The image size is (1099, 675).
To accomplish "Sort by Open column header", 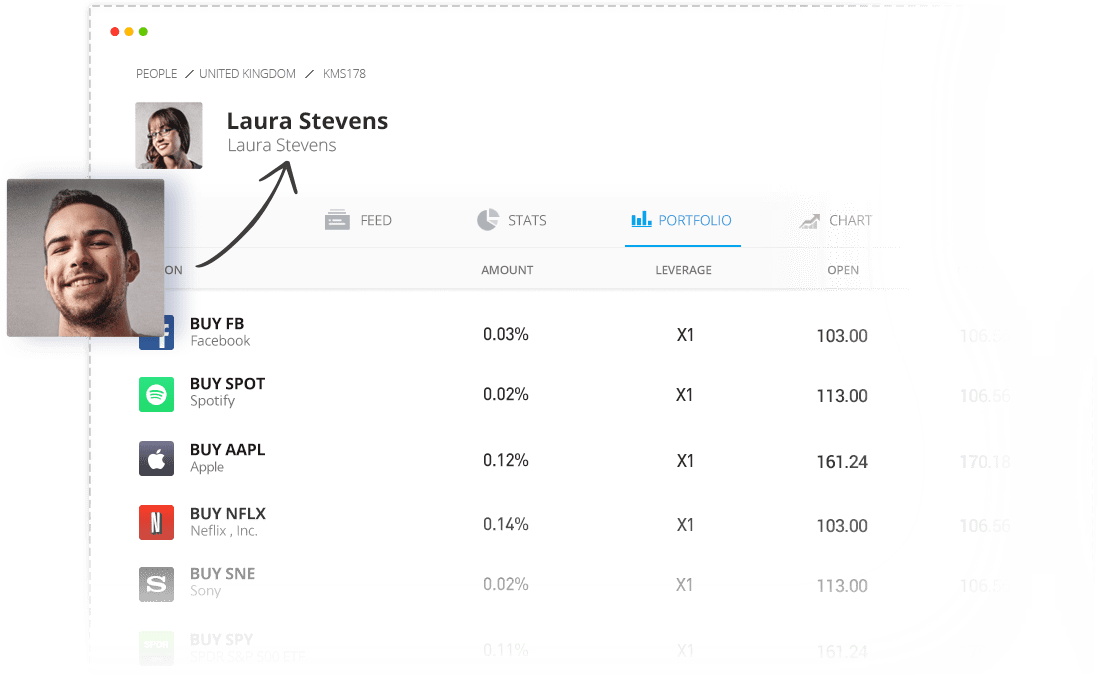I will (x=842, y=270).
